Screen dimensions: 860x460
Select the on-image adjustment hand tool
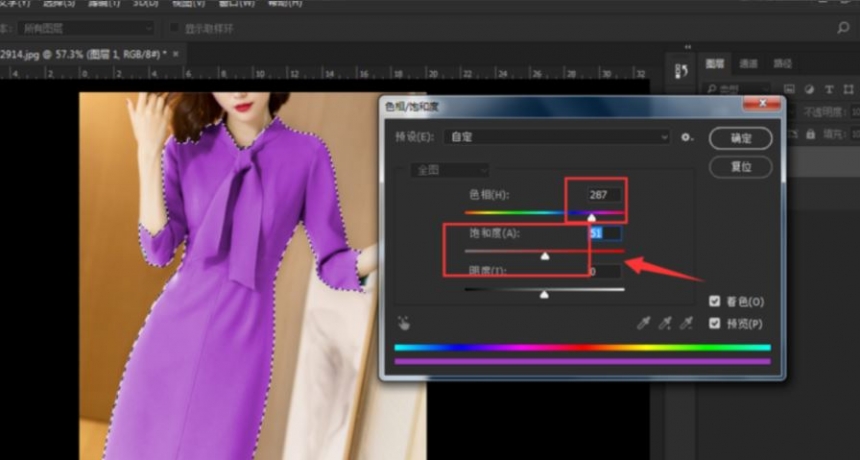(404, 323)
